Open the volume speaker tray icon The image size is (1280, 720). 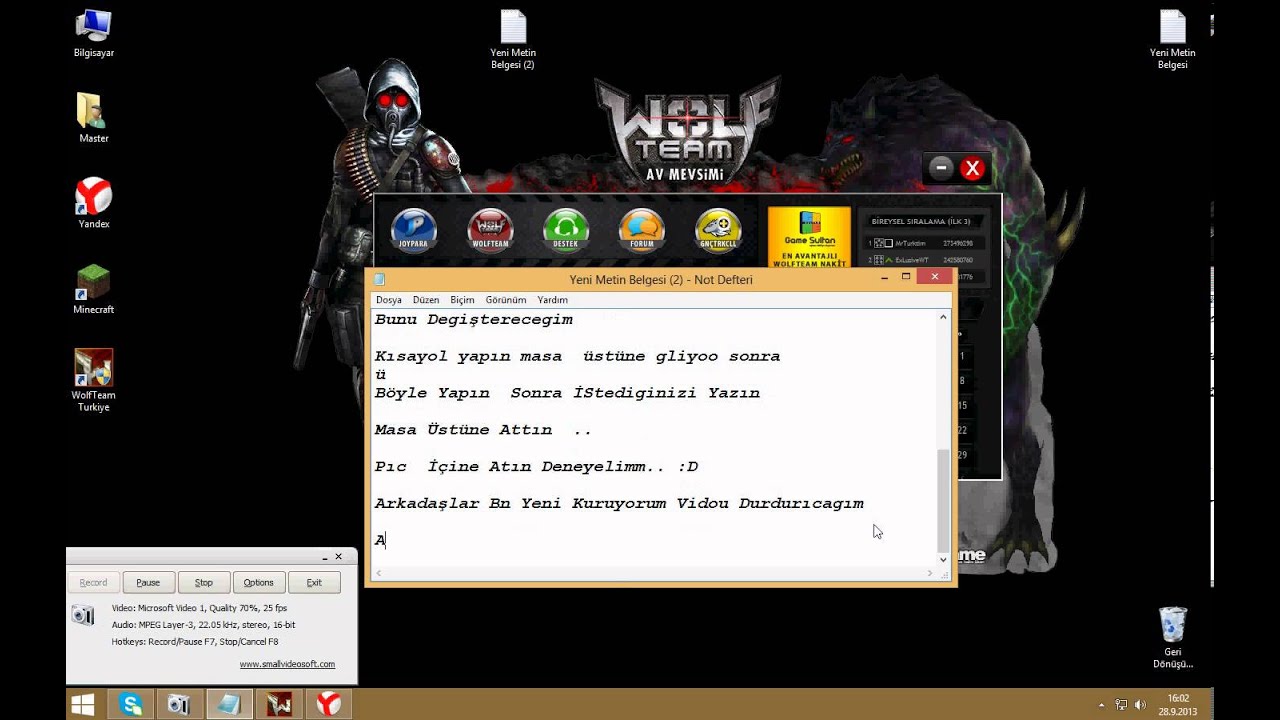[x=1141, y=705]
